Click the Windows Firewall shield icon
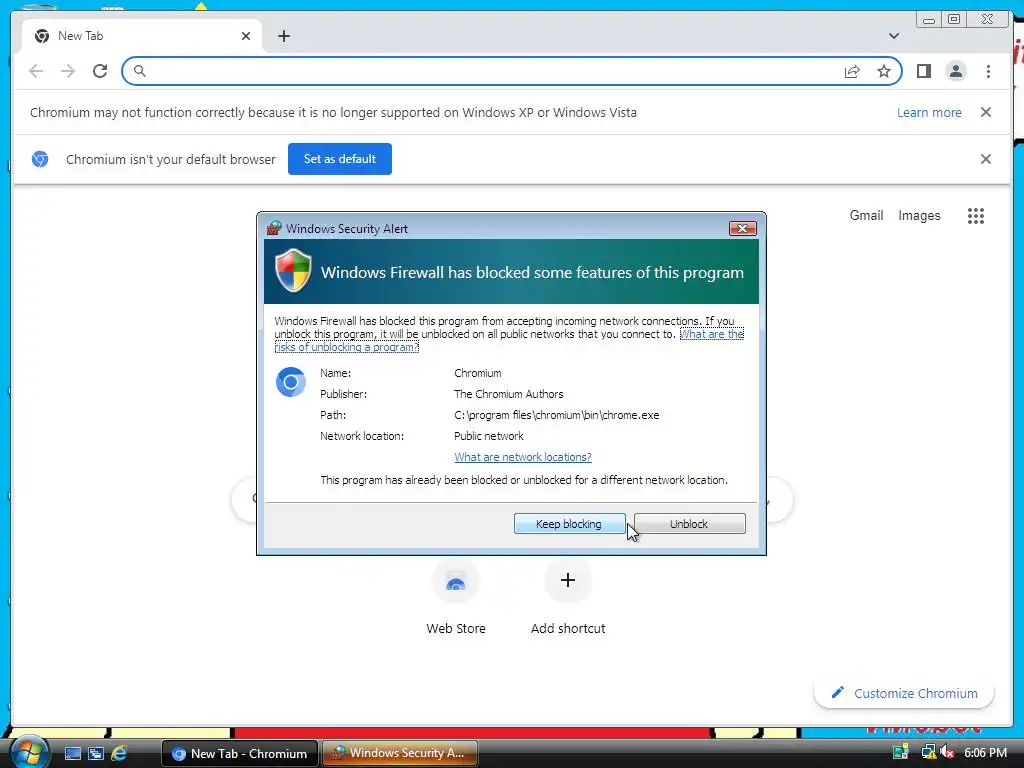Screen dimensions: 1024x768 point(293,270)
